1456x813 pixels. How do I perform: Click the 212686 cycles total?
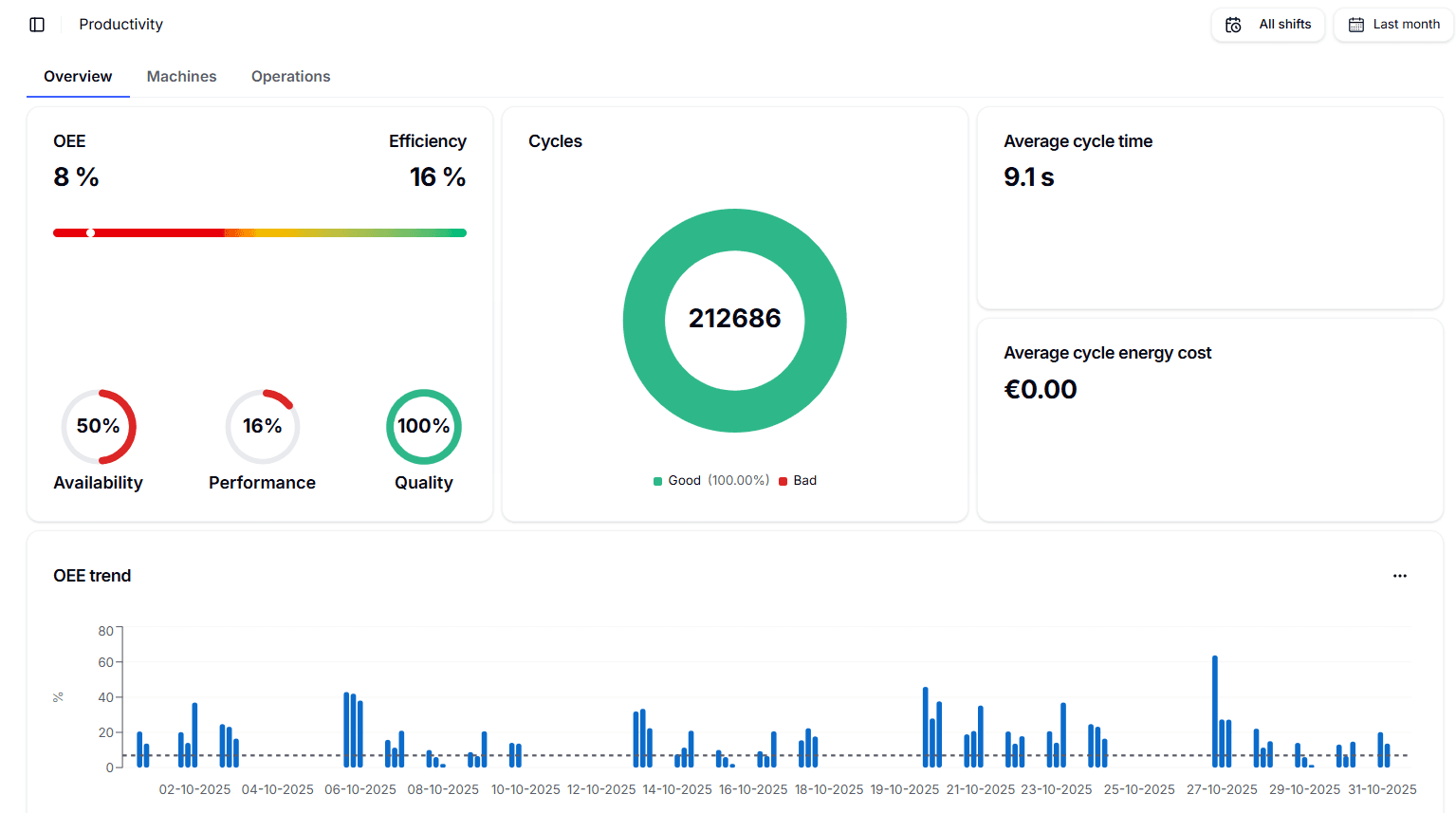pyautogui.click(x=734, y=319)
